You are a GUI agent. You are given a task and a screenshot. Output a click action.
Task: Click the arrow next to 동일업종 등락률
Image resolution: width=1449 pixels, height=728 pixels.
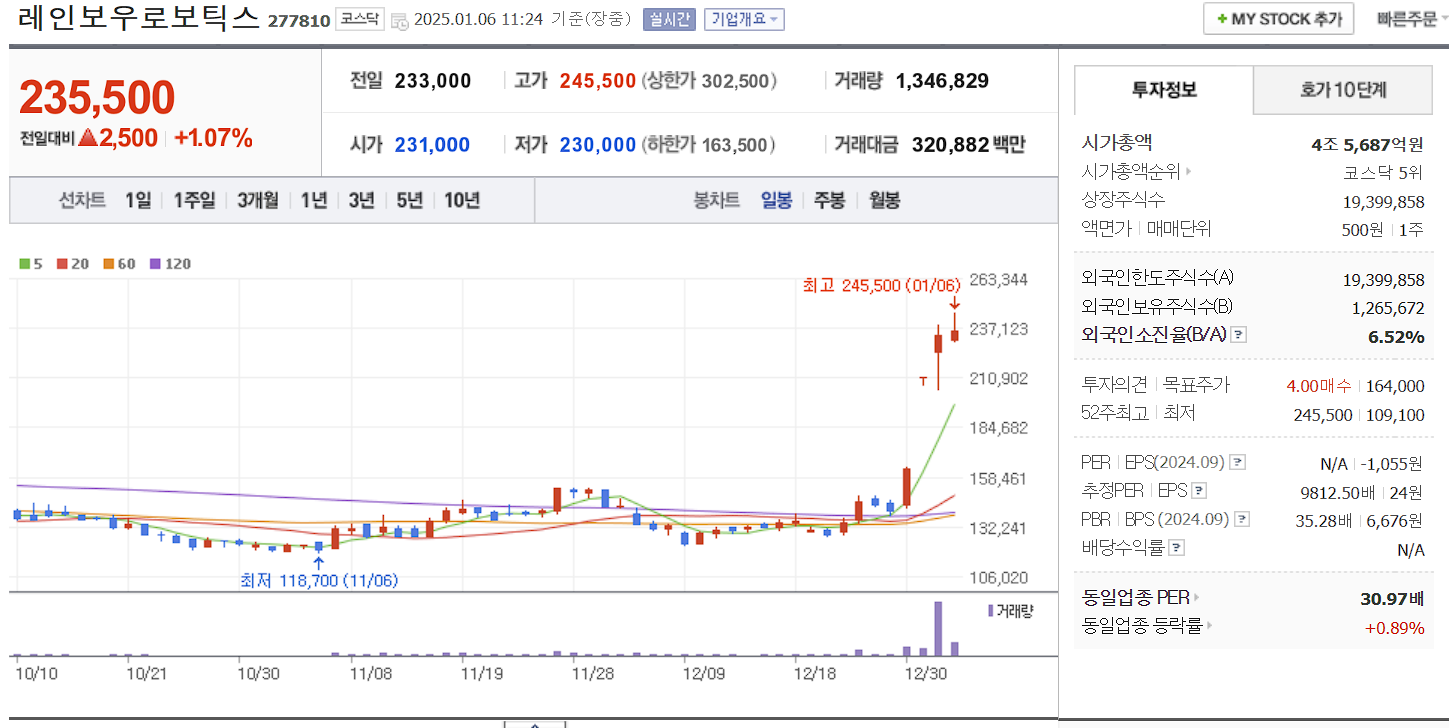click(x=1210, y=626)
